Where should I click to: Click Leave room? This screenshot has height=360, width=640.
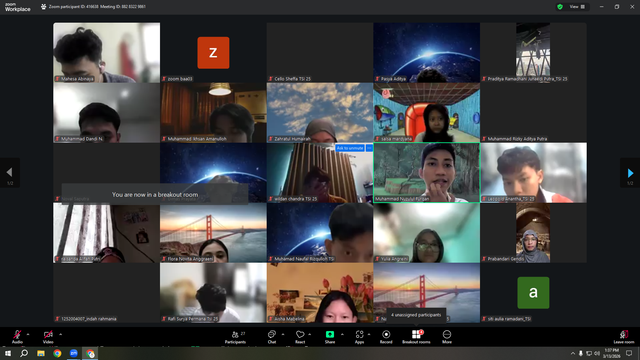624,337
